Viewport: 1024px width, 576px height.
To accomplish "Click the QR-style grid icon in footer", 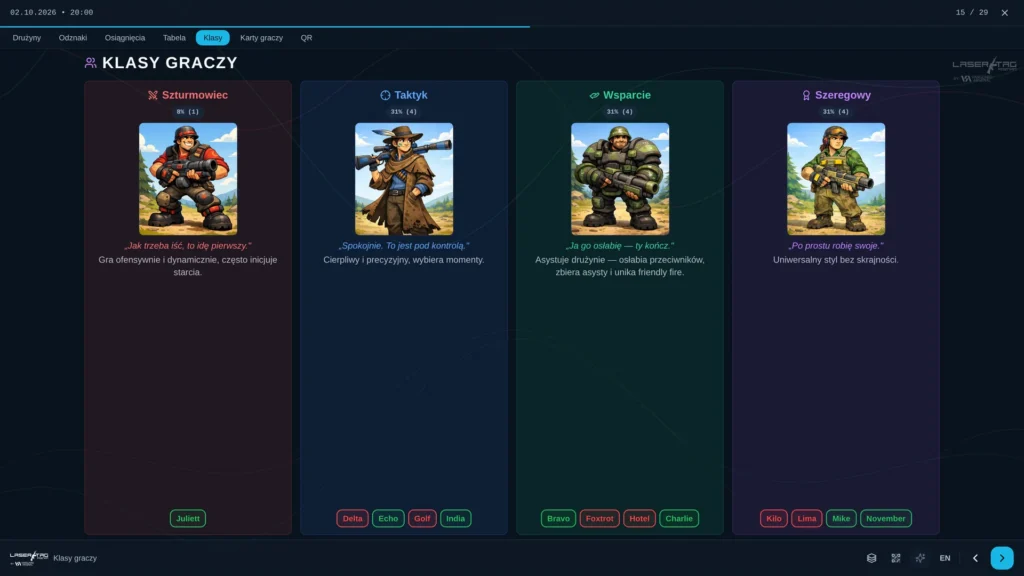I will coord(896,558).
